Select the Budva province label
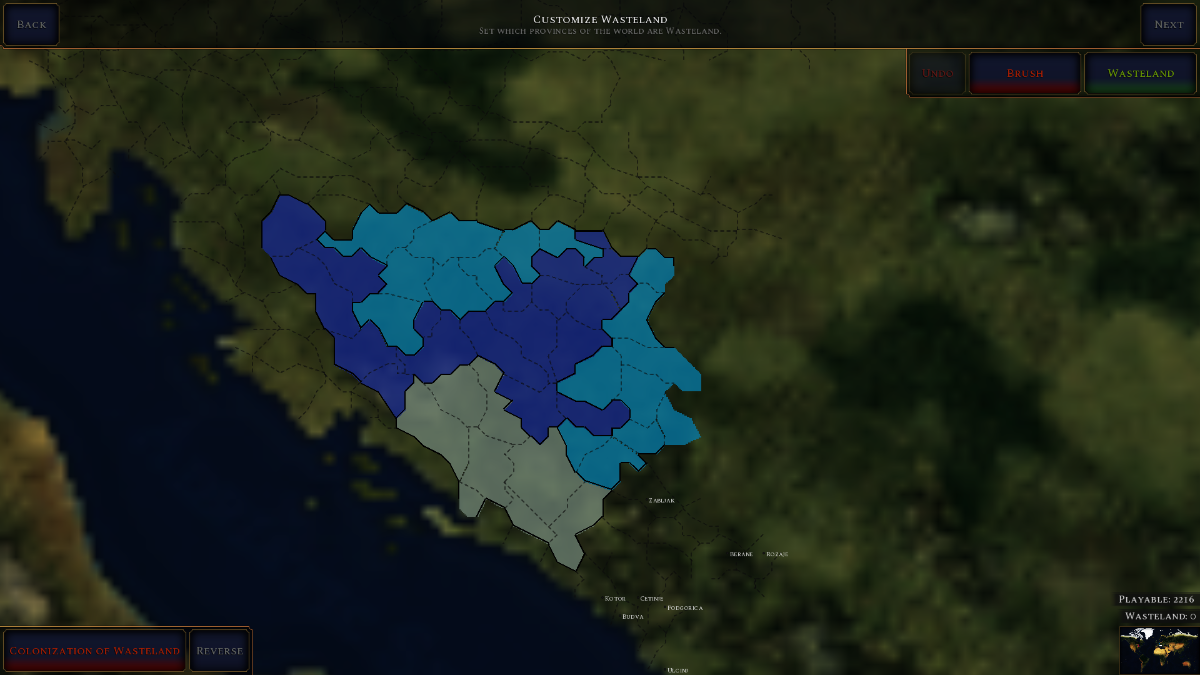The height and width of the screenshot is (675, 1200). [633, 617]
